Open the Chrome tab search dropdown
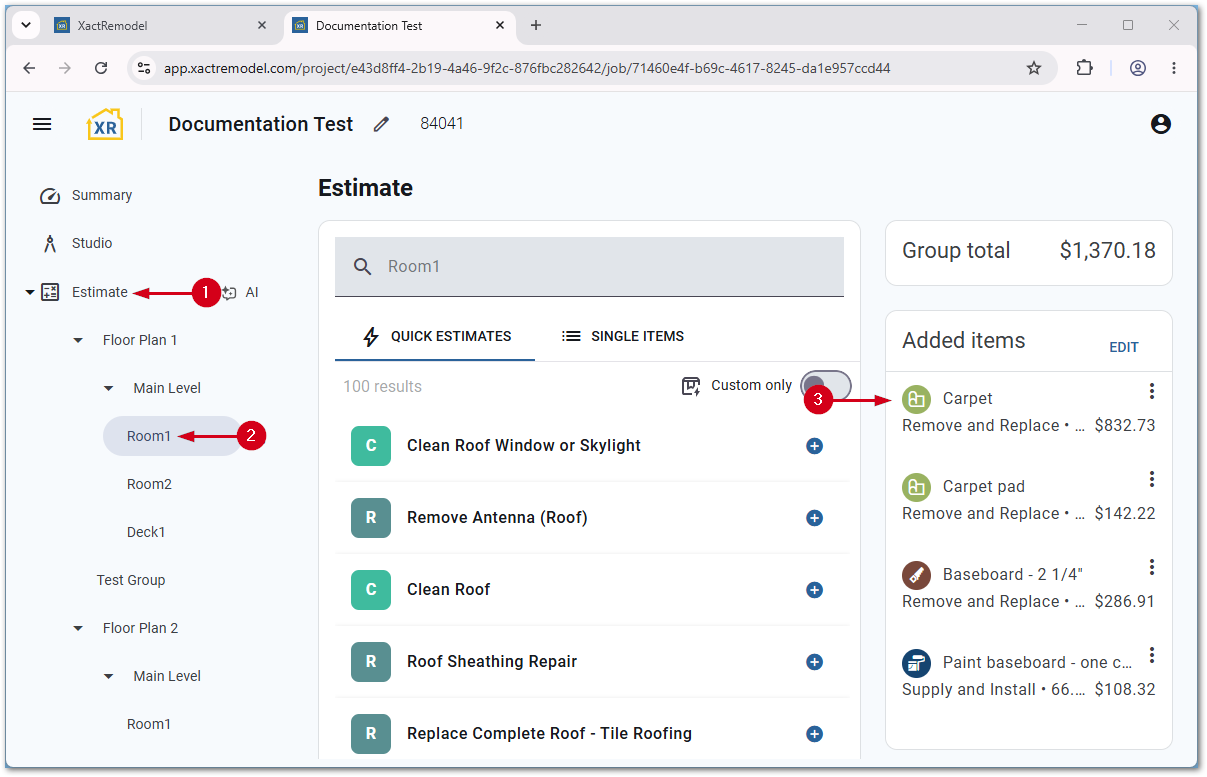Screen dimensions: 1207x777 [25, 25]
